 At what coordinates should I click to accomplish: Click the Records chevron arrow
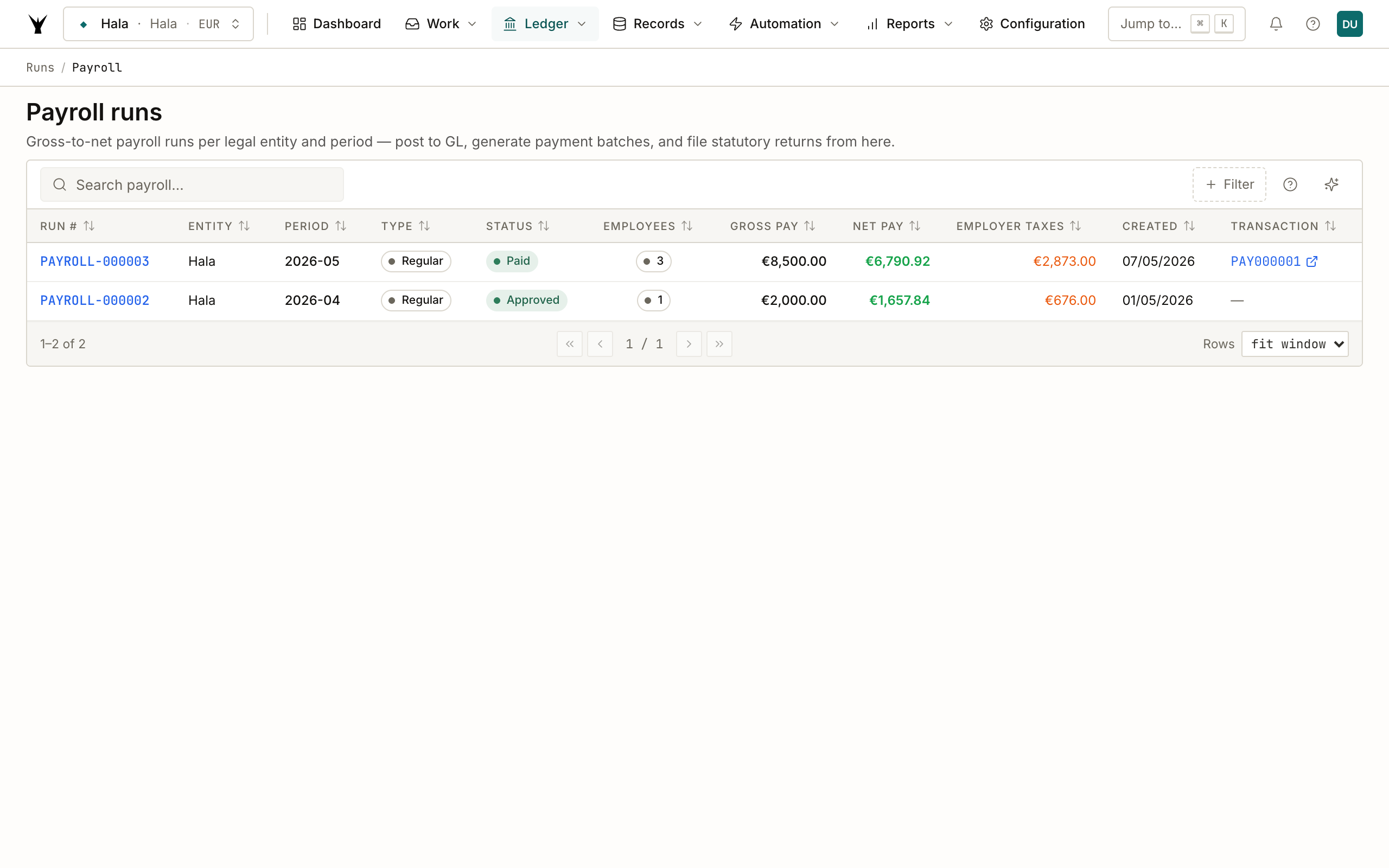click(x=698, y=24)
